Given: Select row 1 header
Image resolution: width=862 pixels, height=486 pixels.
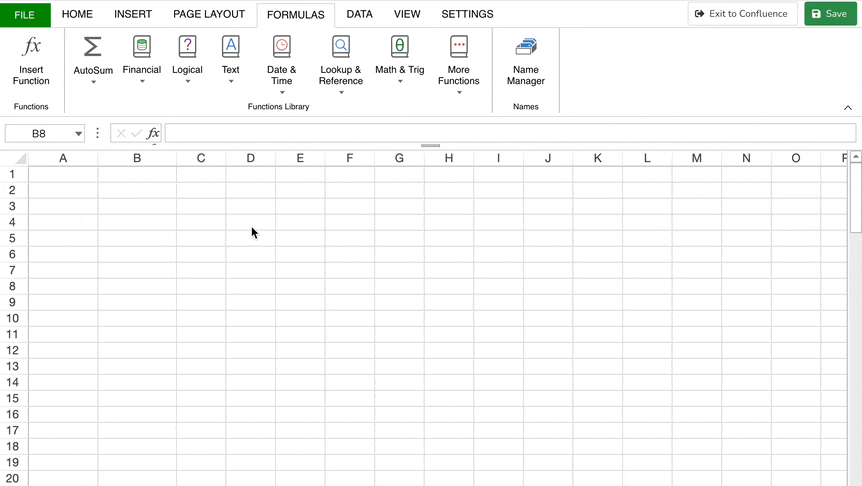Looking at the screenshot, I should click(13, 174).
